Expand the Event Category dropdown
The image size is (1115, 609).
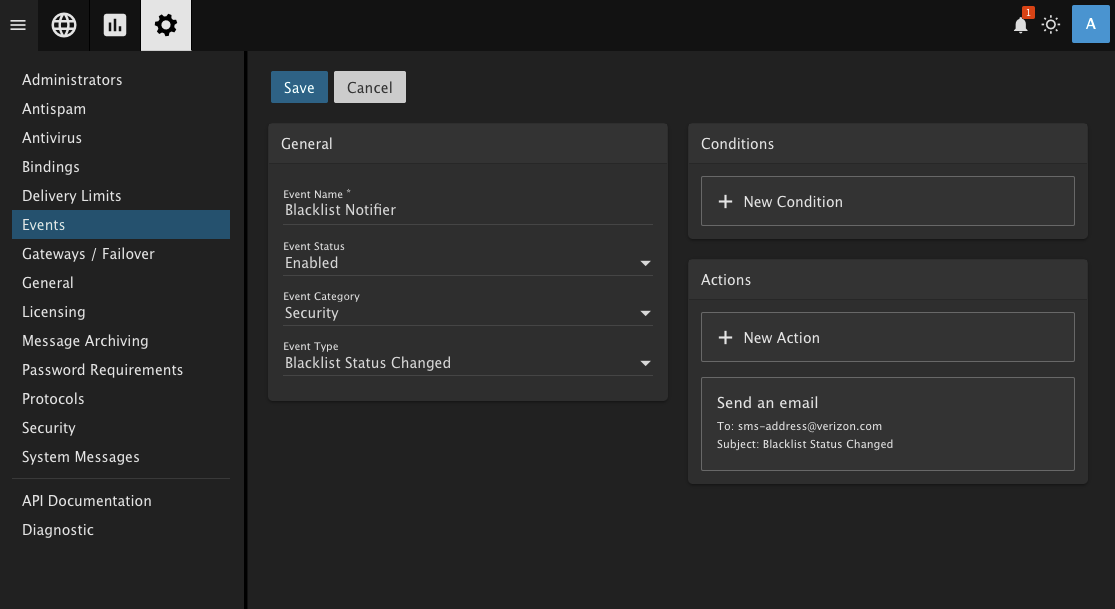click(645, 313)
